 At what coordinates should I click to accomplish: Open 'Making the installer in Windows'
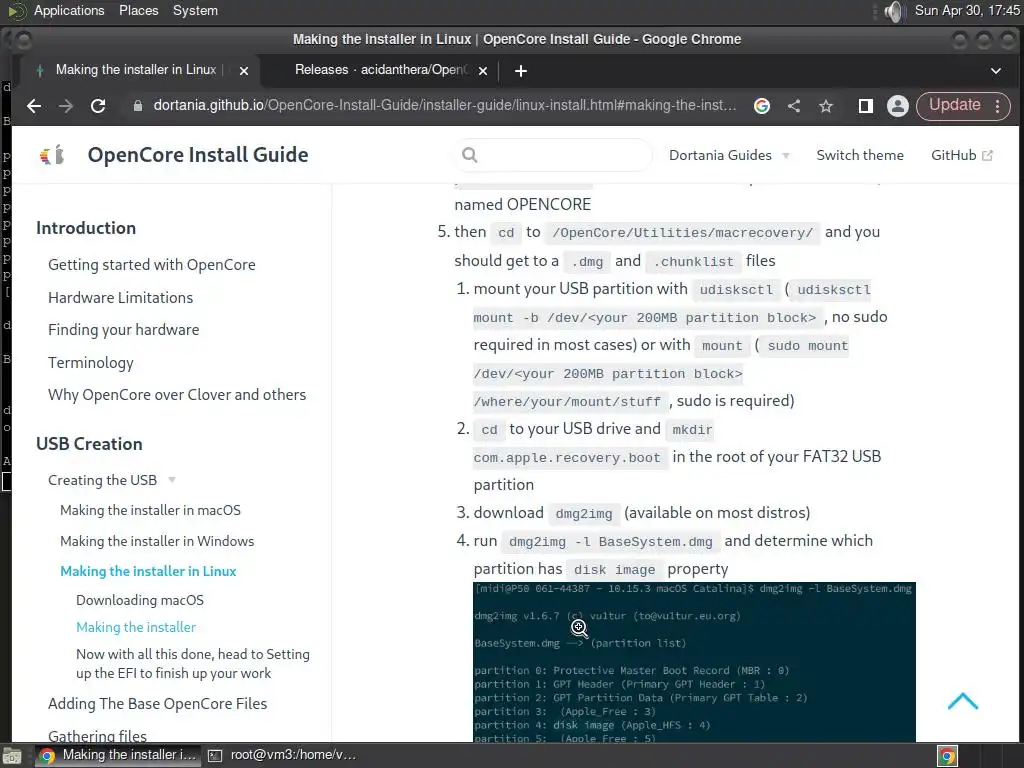coord(157,541)
